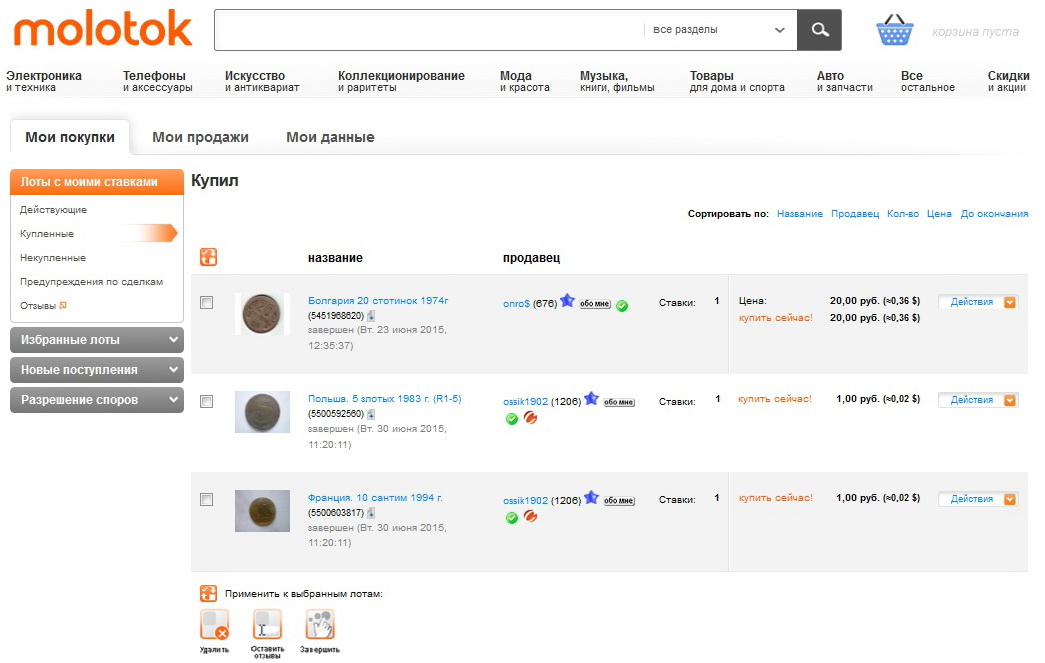Click blue star next to onro$ seller
Image resolution: width=1045 pixels, height=663 pixels.
click(567, 301)
